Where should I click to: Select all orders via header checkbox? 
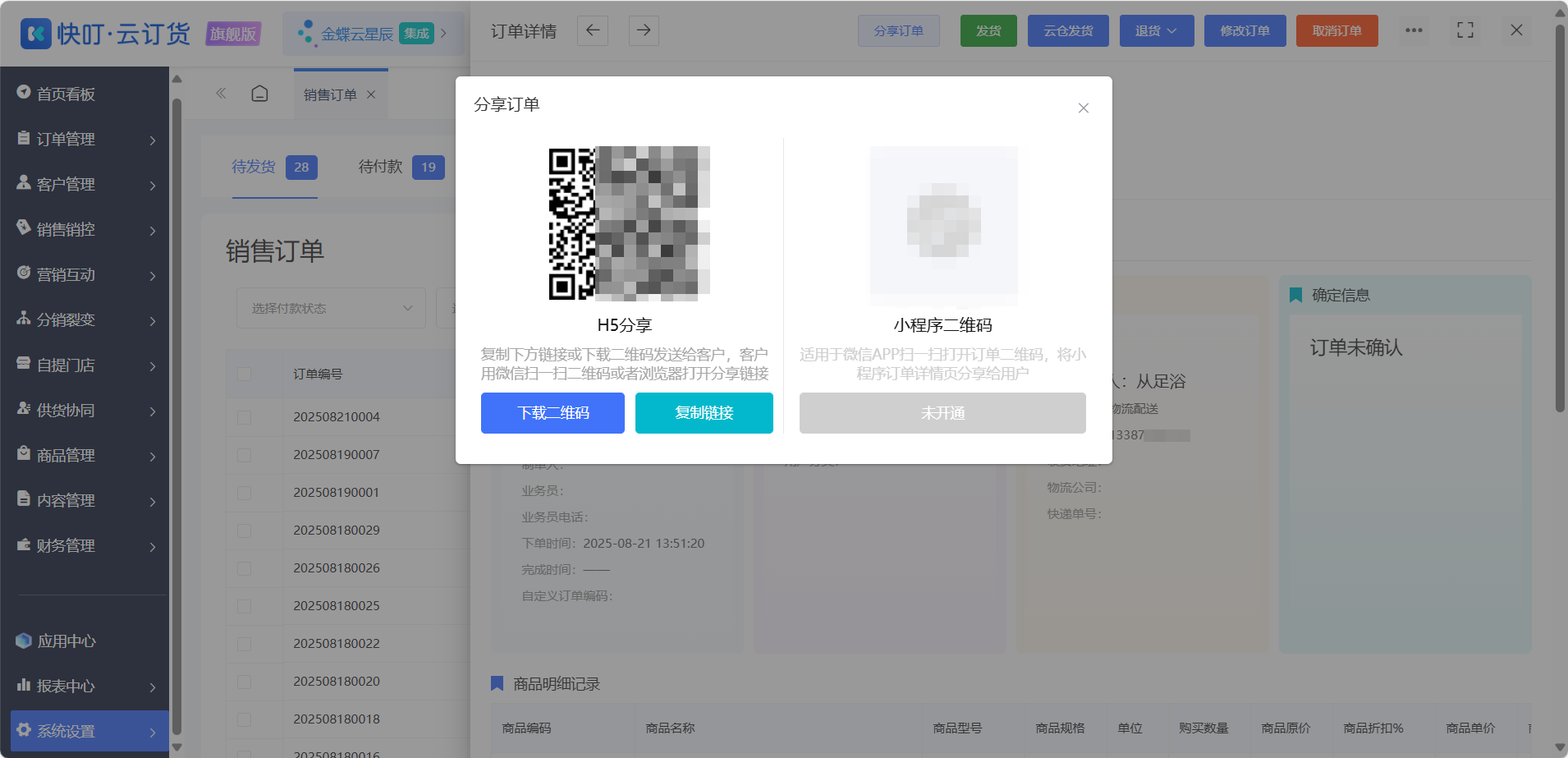pos(244,374)
